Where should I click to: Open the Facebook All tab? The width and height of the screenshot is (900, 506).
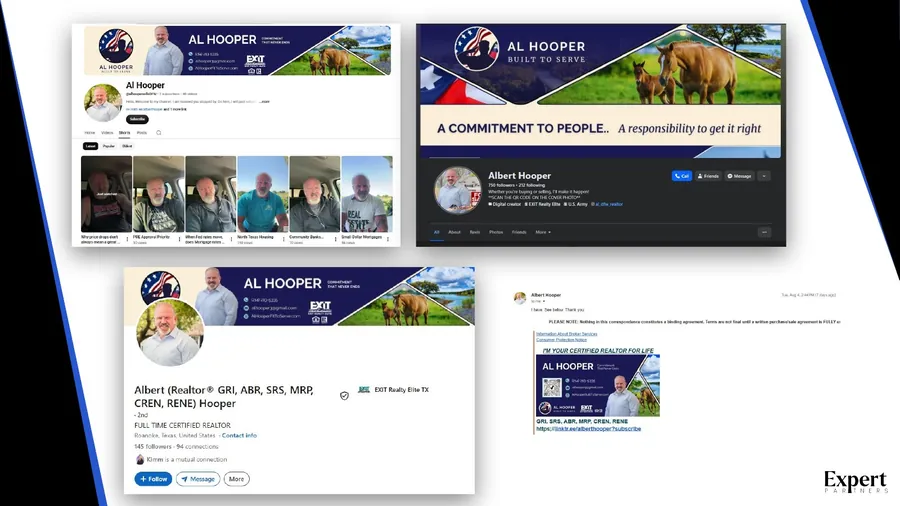436,232
